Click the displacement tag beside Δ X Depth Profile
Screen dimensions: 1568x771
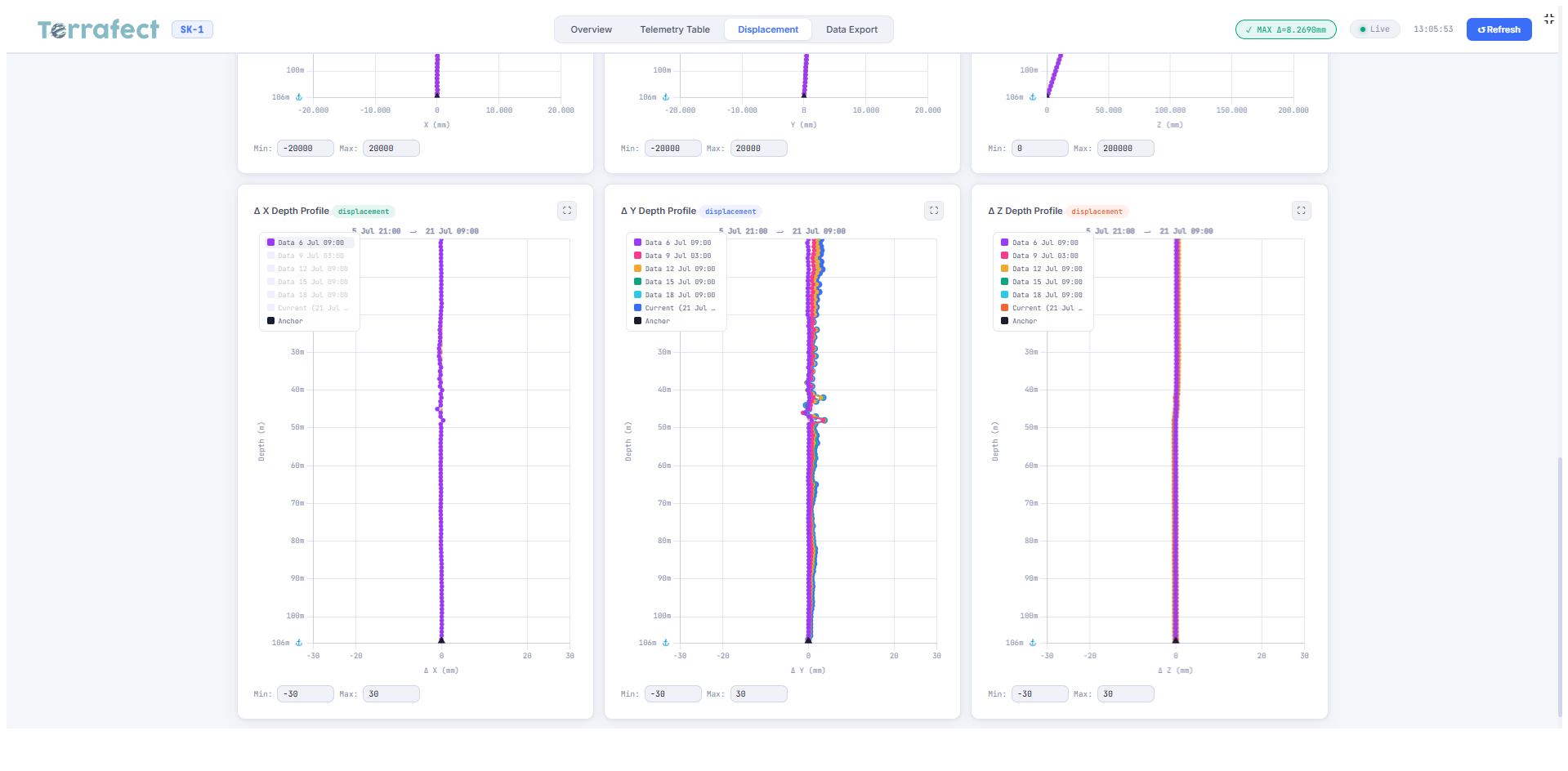coord(364,212)
